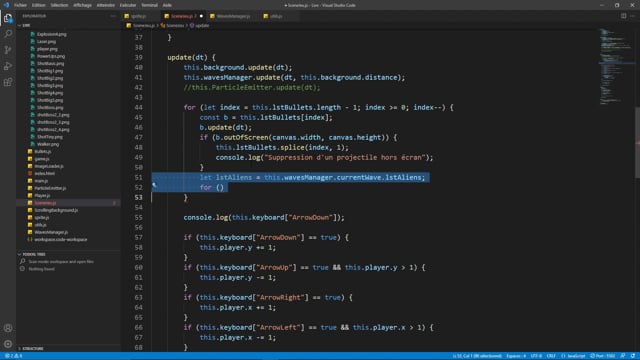Switch to the SceneJeu.js editor tab
Image resolution: width=640 pixels, height=360 pixels.
click(182, 16)
